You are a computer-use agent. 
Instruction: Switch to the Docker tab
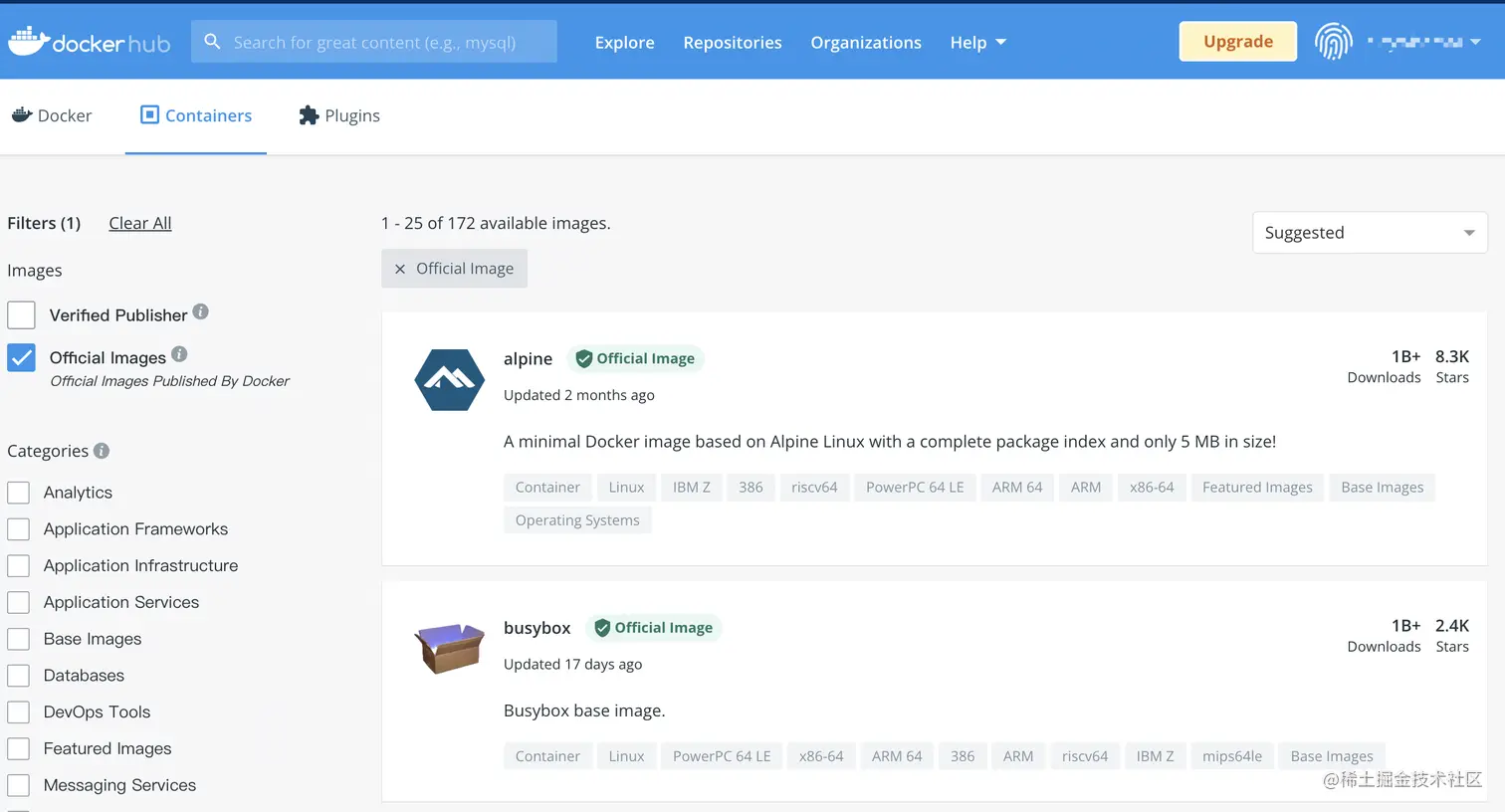pos(52,115)
